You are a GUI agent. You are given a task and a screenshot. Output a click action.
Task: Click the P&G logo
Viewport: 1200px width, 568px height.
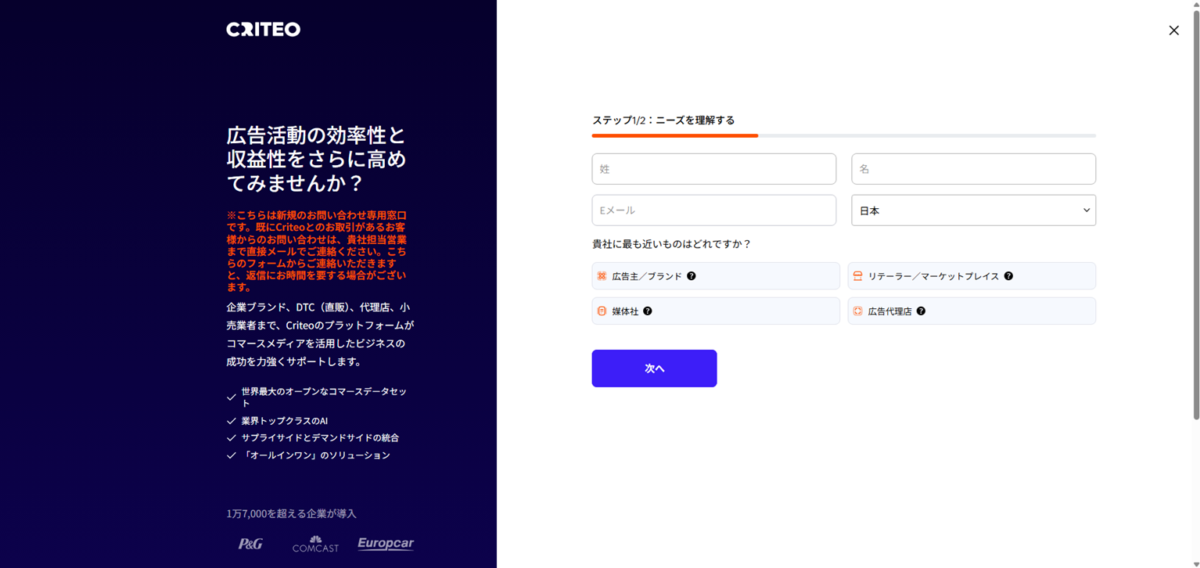[x=250, y=544]
